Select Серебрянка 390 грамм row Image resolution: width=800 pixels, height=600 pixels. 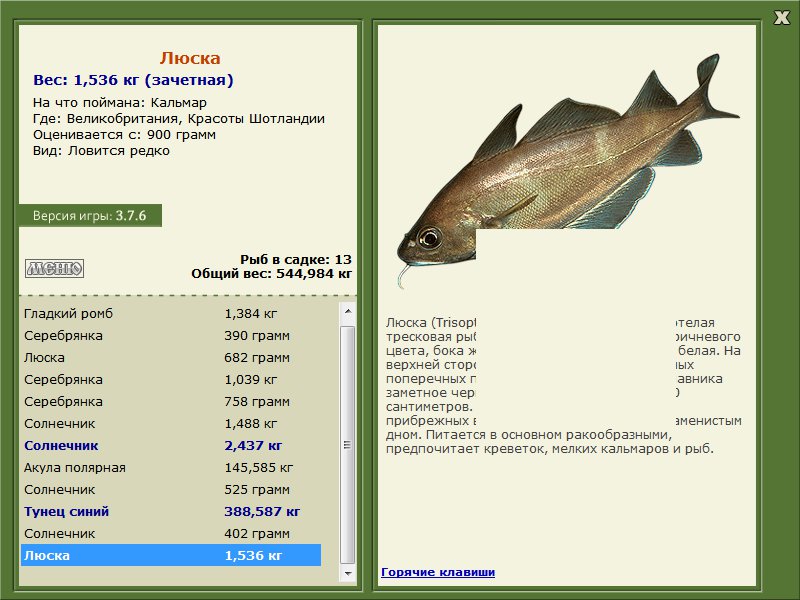point(171,336)
